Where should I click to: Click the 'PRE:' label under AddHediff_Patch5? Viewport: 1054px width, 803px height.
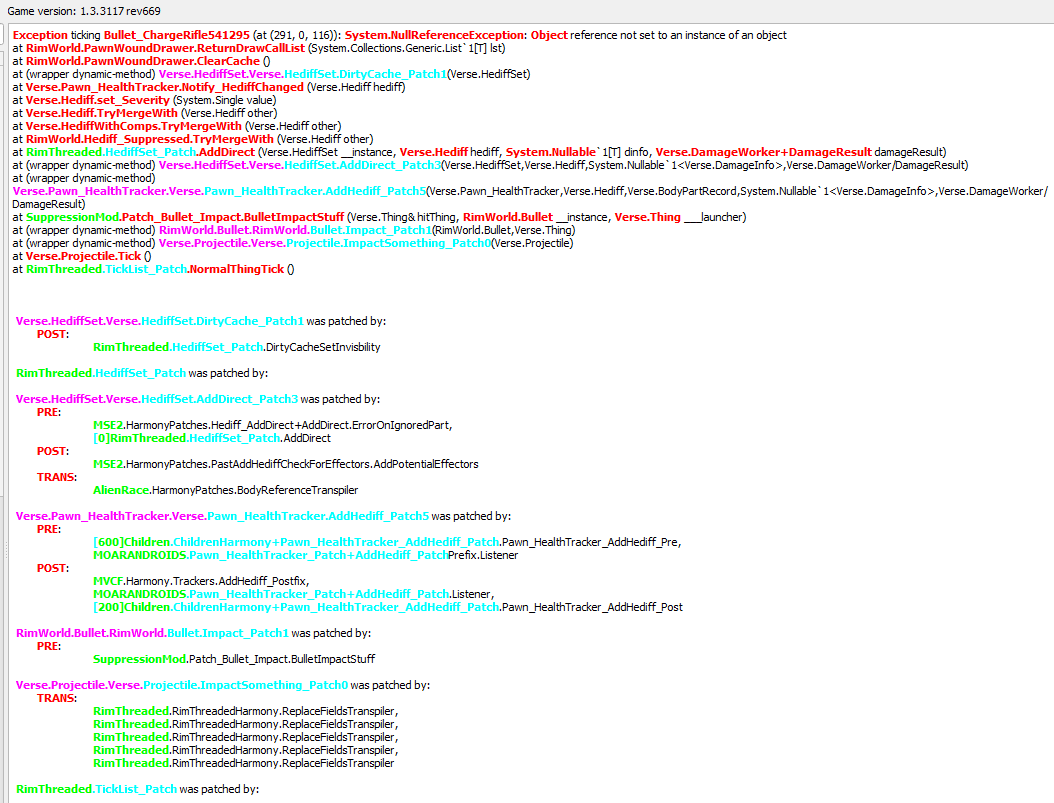tap(49, 530)
